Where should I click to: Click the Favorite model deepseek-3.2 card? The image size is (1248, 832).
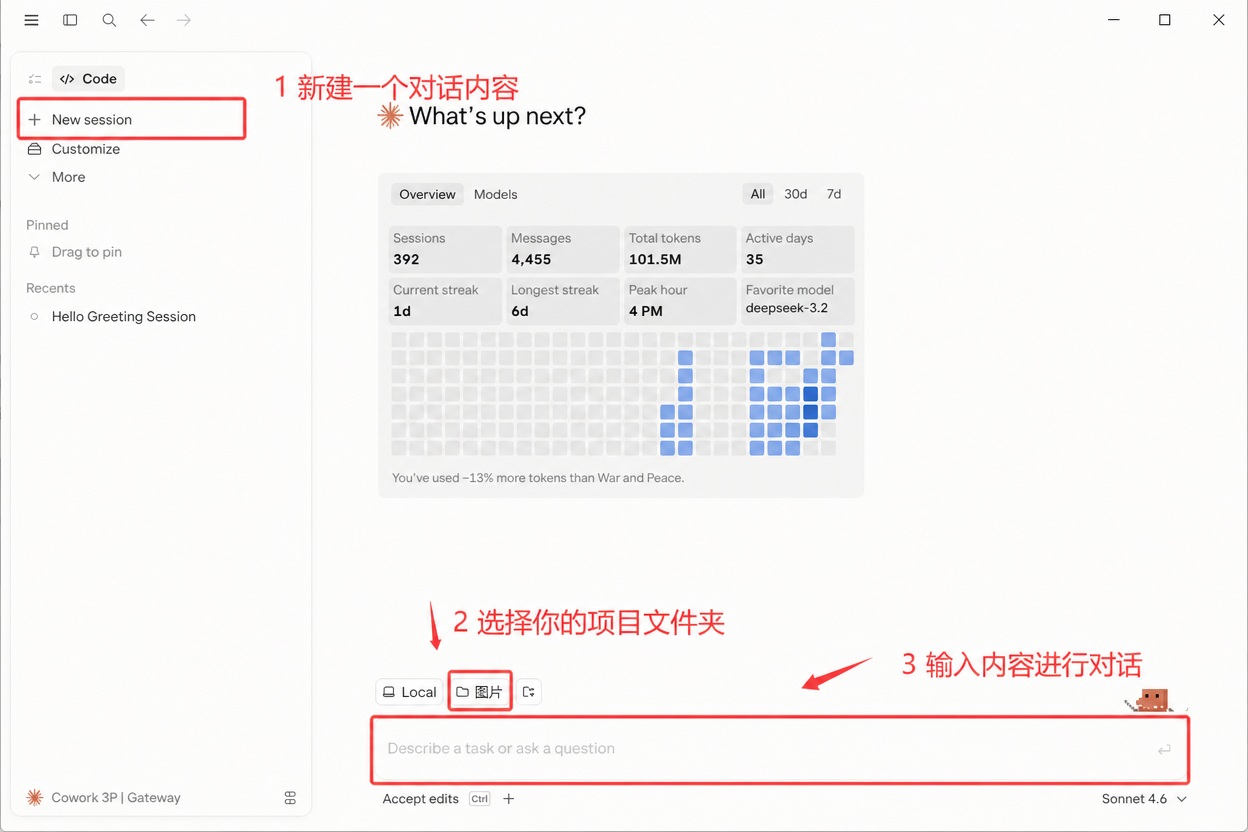798,301
